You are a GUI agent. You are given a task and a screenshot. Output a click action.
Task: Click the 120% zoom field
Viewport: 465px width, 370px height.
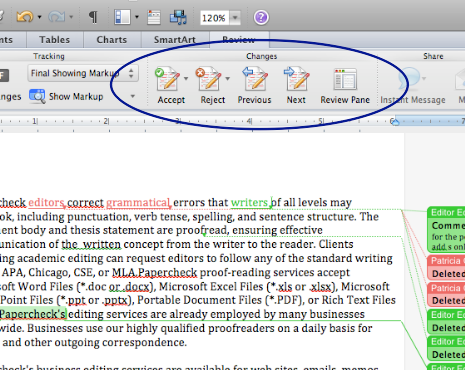click(x=214, y=18)
